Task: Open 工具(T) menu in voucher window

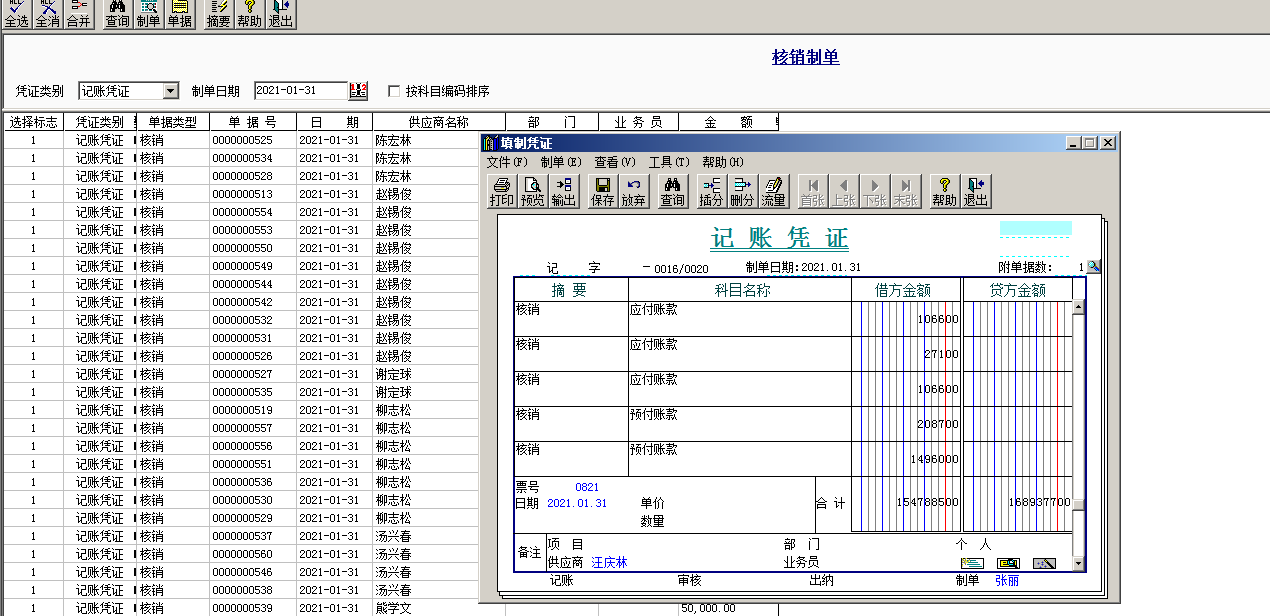Action: tap(669, 162)
